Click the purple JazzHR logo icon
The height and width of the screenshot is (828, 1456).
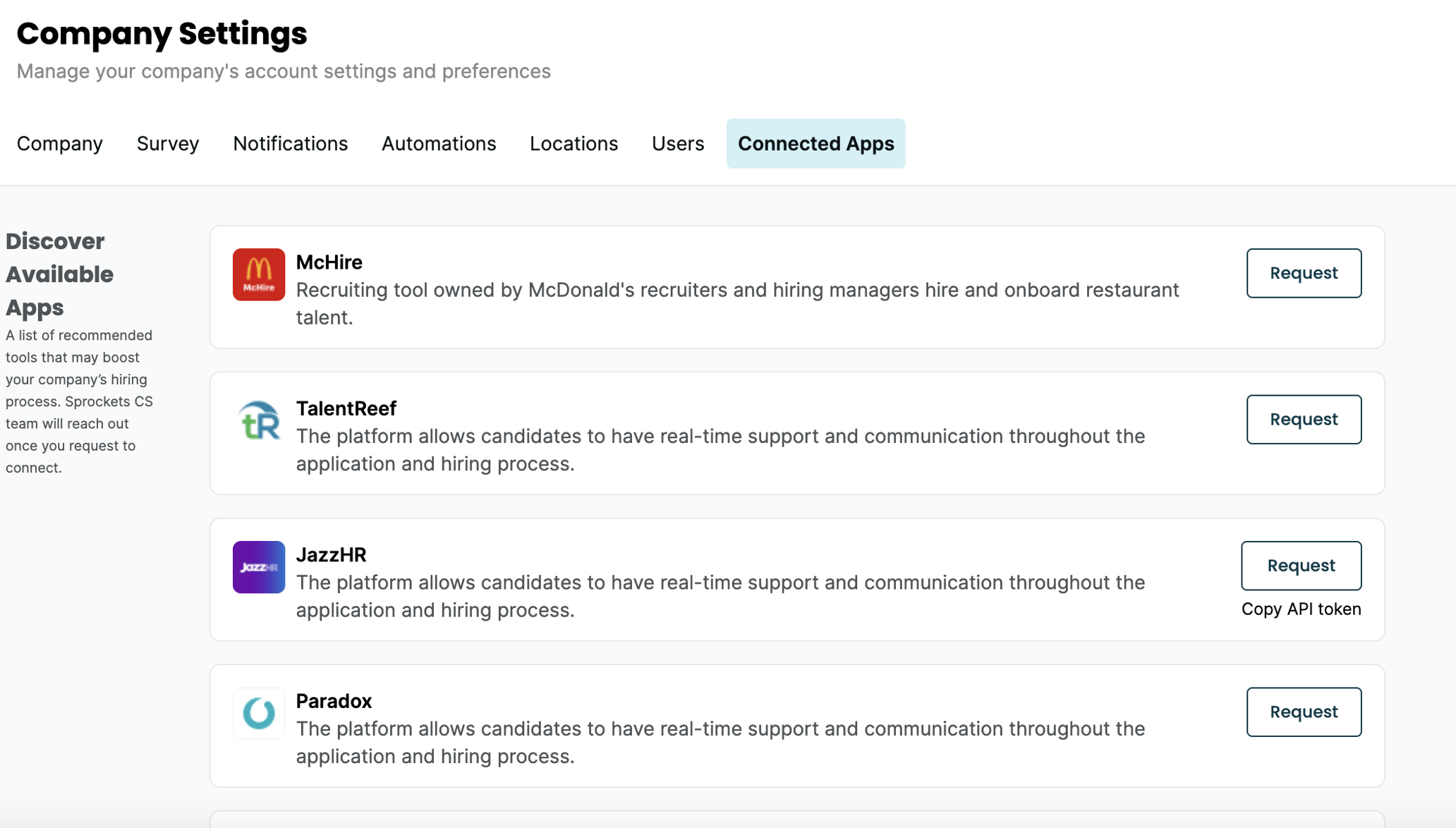click(x=259, y=567)
